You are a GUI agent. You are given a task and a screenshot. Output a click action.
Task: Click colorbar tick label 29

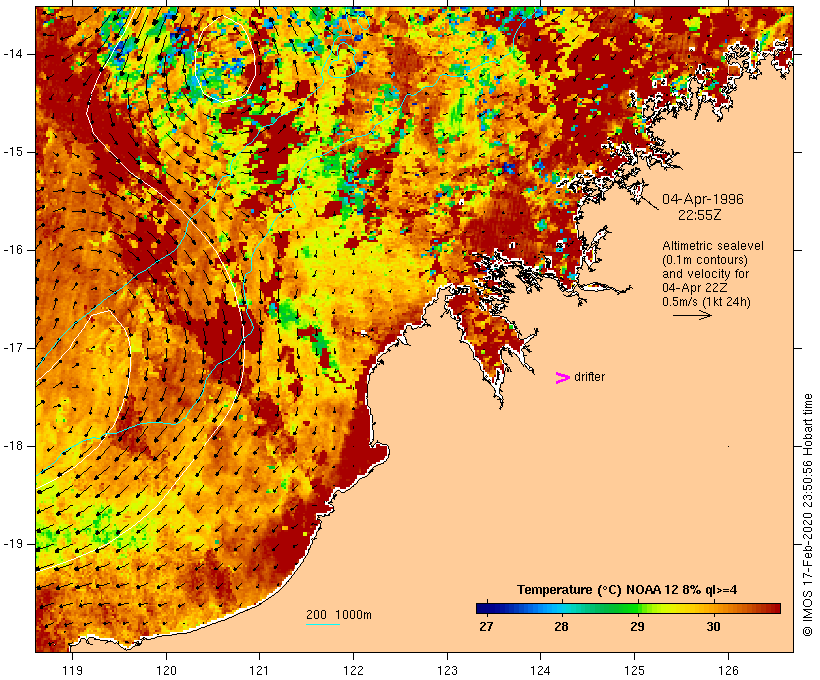tap(637, 627)
